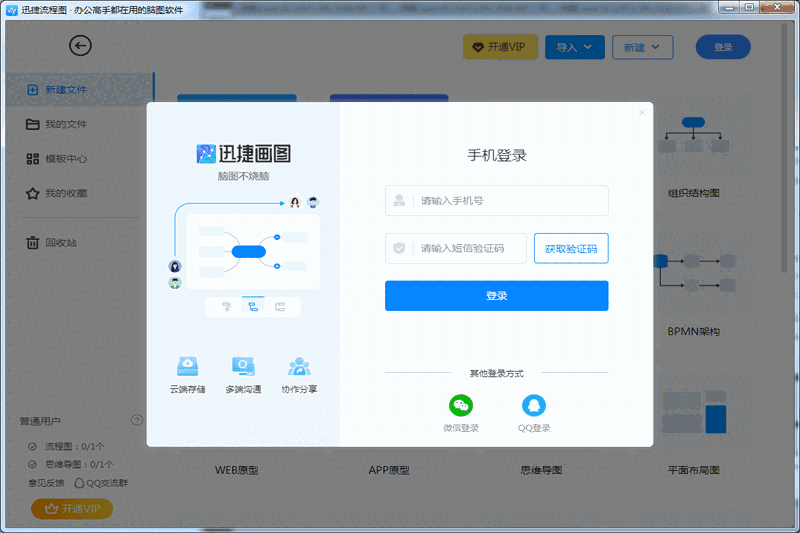Open 我的收藏 in the sidebar
This screenshot has width=800, height=533.
(66, 193)
